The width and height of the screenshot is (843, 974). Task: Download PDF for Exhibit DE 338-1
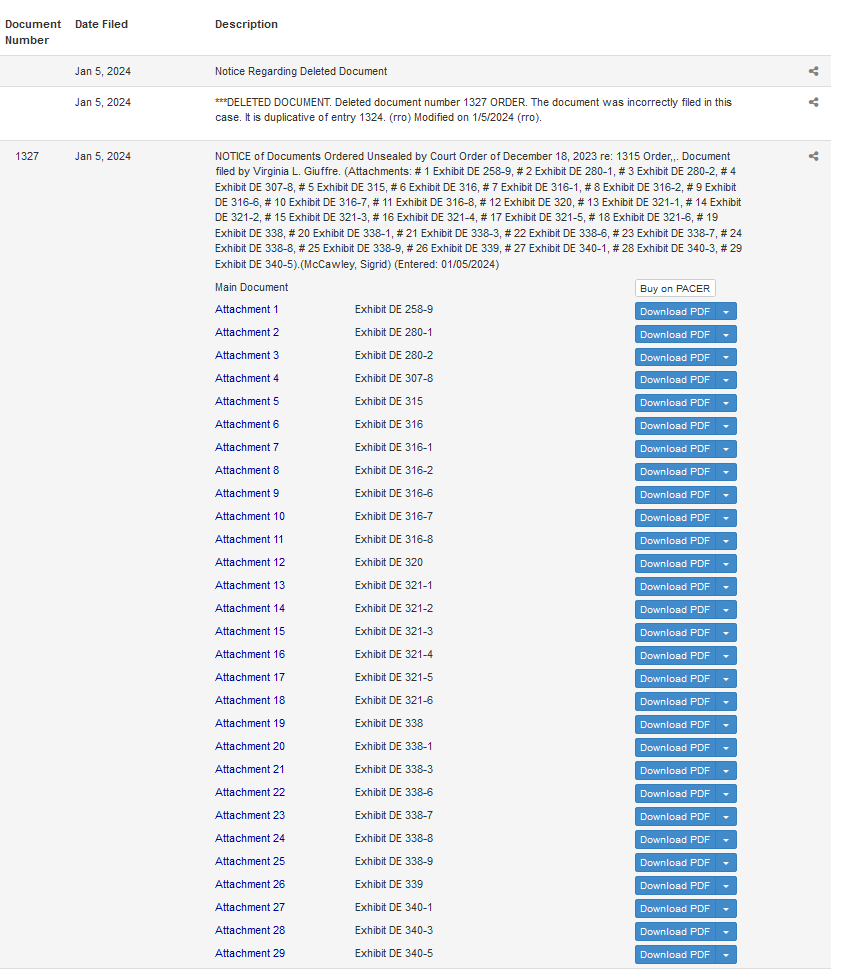(675, 748)
